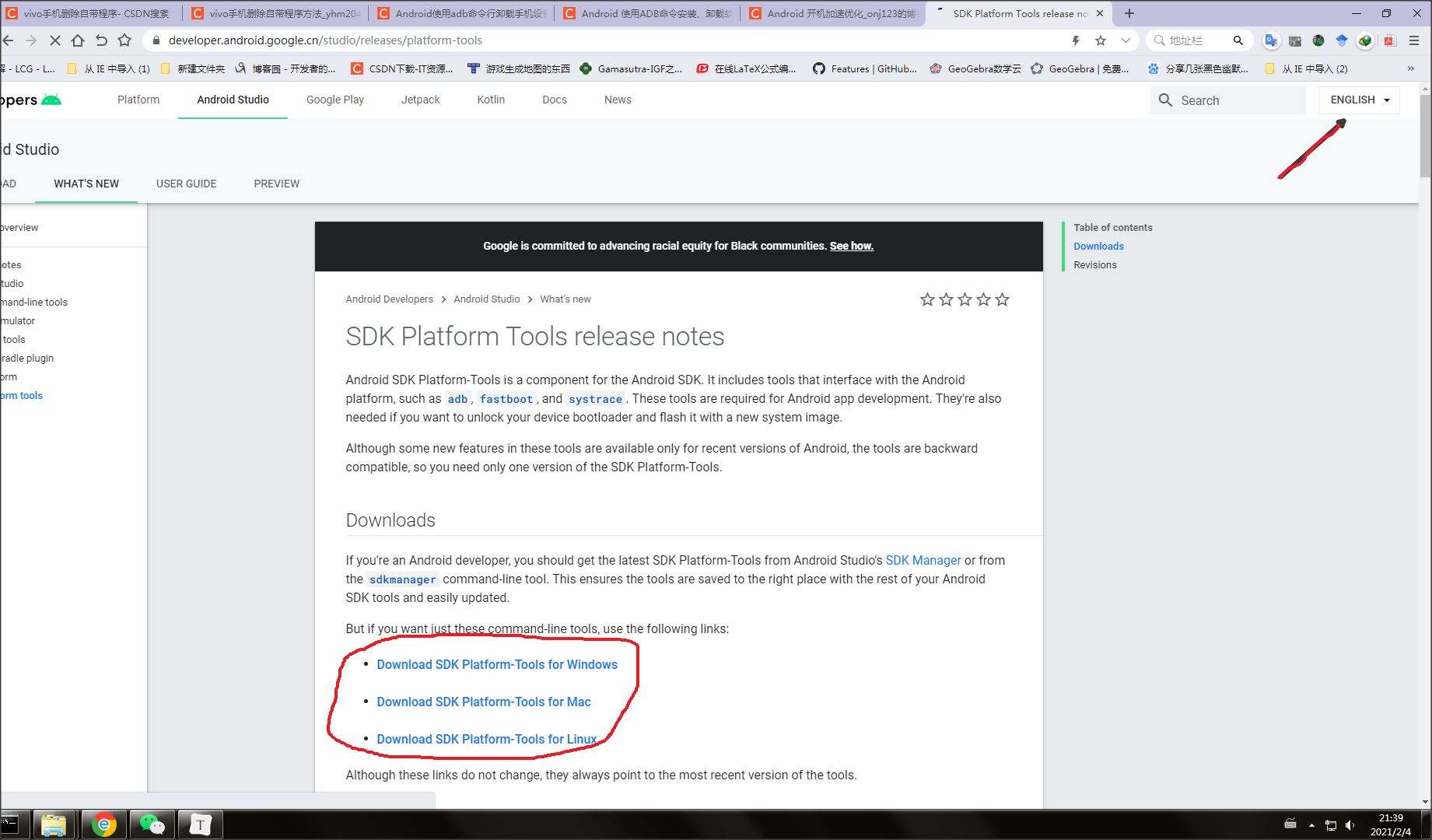Rate page with the fifth star

(1002, 299)
